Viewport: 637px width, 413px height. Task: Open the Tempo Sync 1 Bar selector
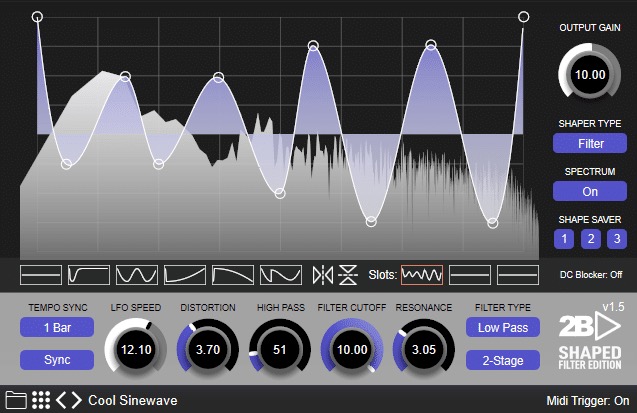click(57, 327)
